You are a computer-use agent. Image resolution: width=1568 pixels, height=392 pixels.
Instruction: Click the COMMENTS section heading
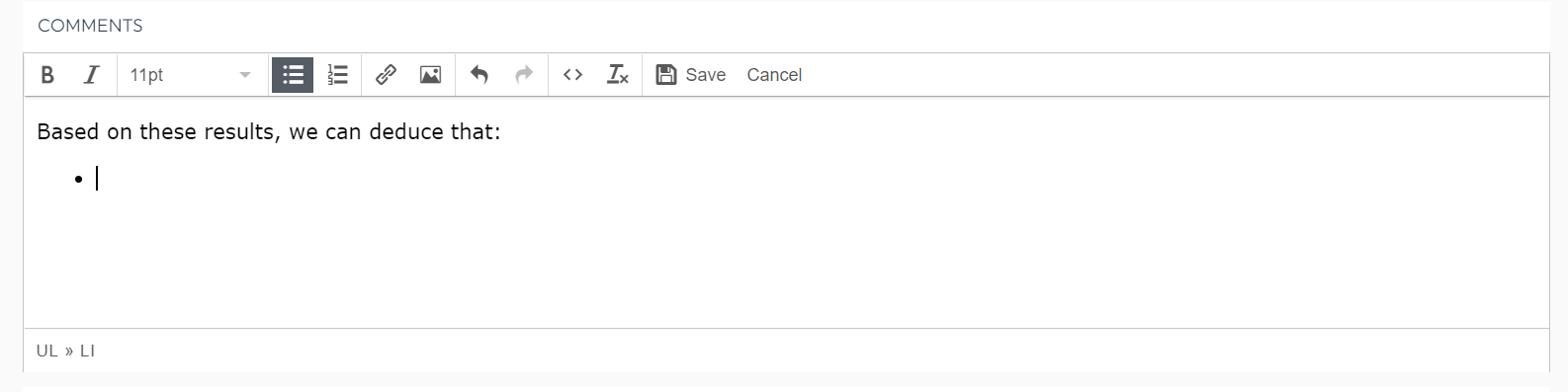(x=90, y=26)
